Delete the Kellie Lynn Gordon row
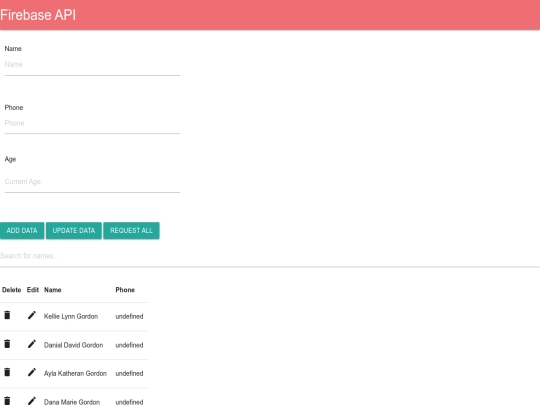 point(7,315)
